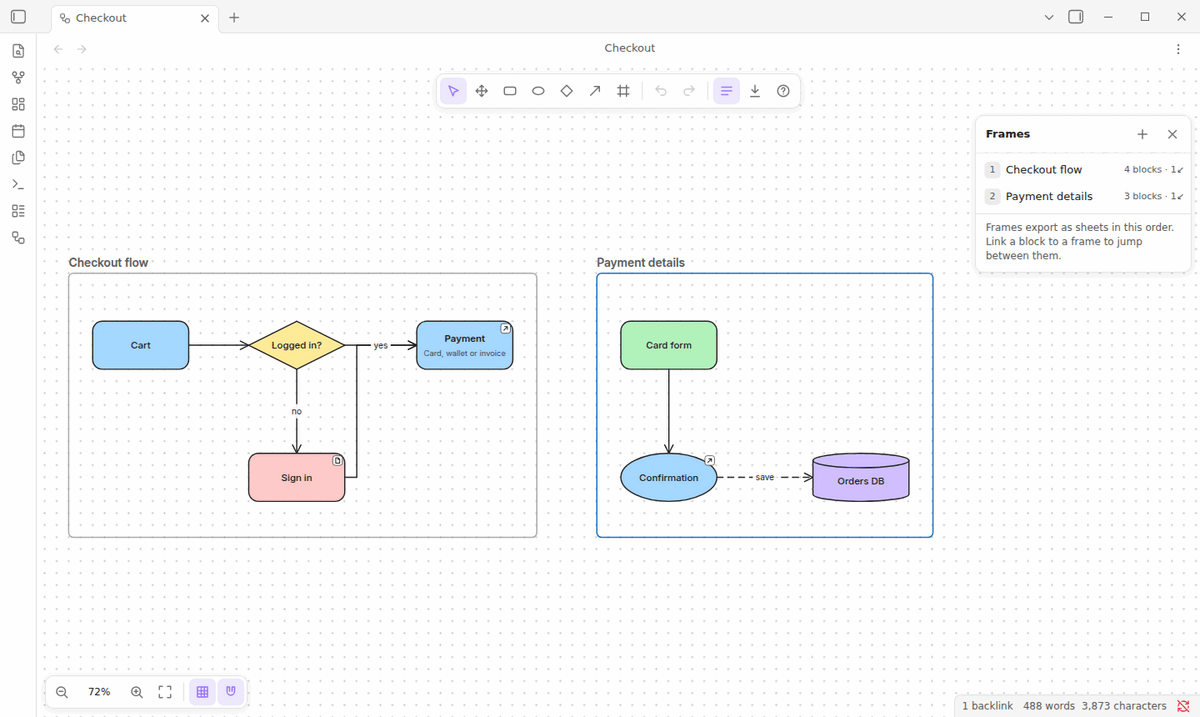
Task: Open the canvas blocks sidebar icon
Action: click(18, 104)
